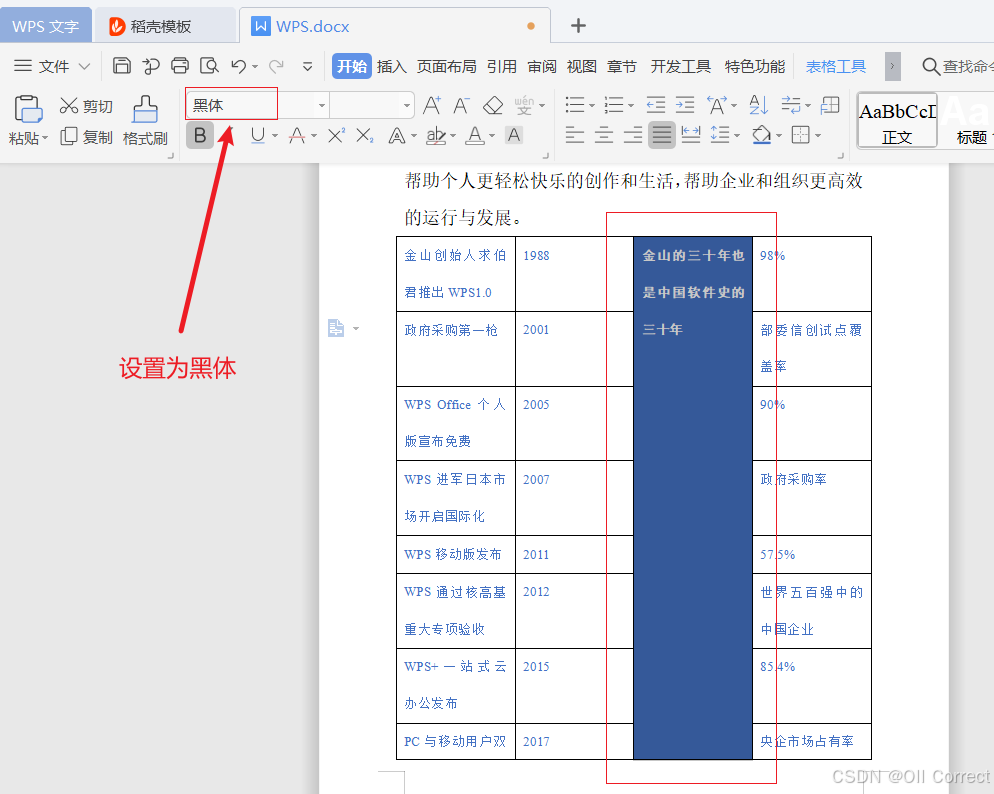Toggle strikethrough on text
This screenshot has width=994, height=794.
(297, 135)
